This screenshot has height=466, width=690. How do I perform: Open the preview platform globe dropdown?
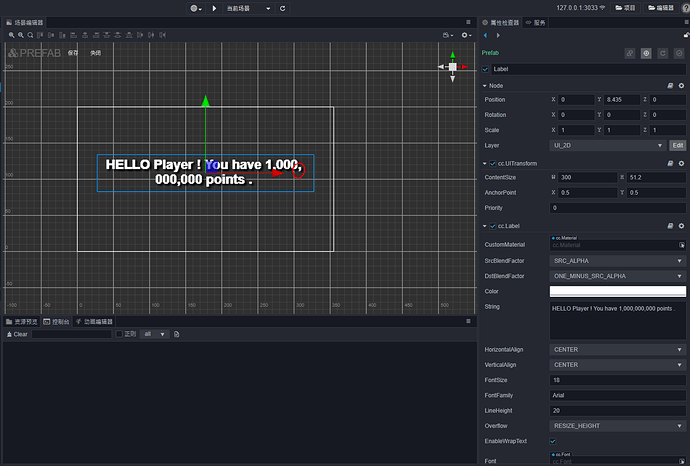[x=196, y=8]
